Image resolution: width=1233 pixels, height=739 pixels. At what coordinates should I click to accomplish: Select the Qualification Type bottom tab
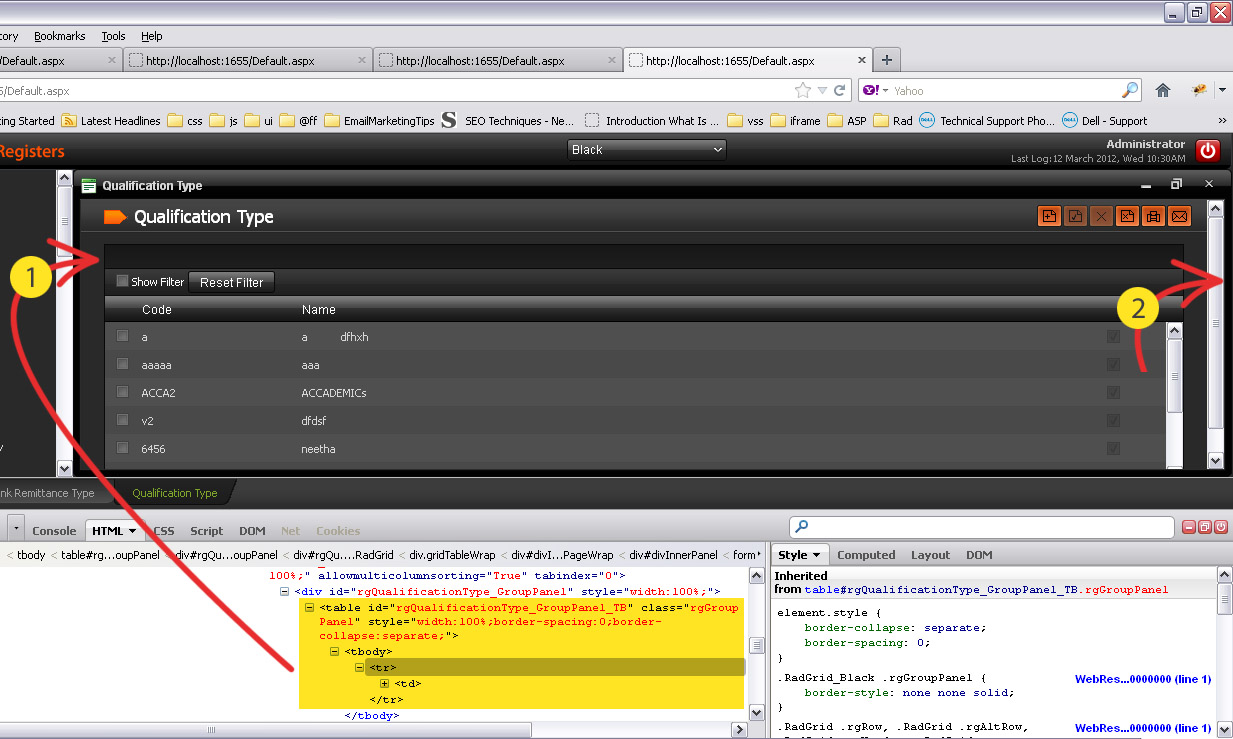(174, 493)
